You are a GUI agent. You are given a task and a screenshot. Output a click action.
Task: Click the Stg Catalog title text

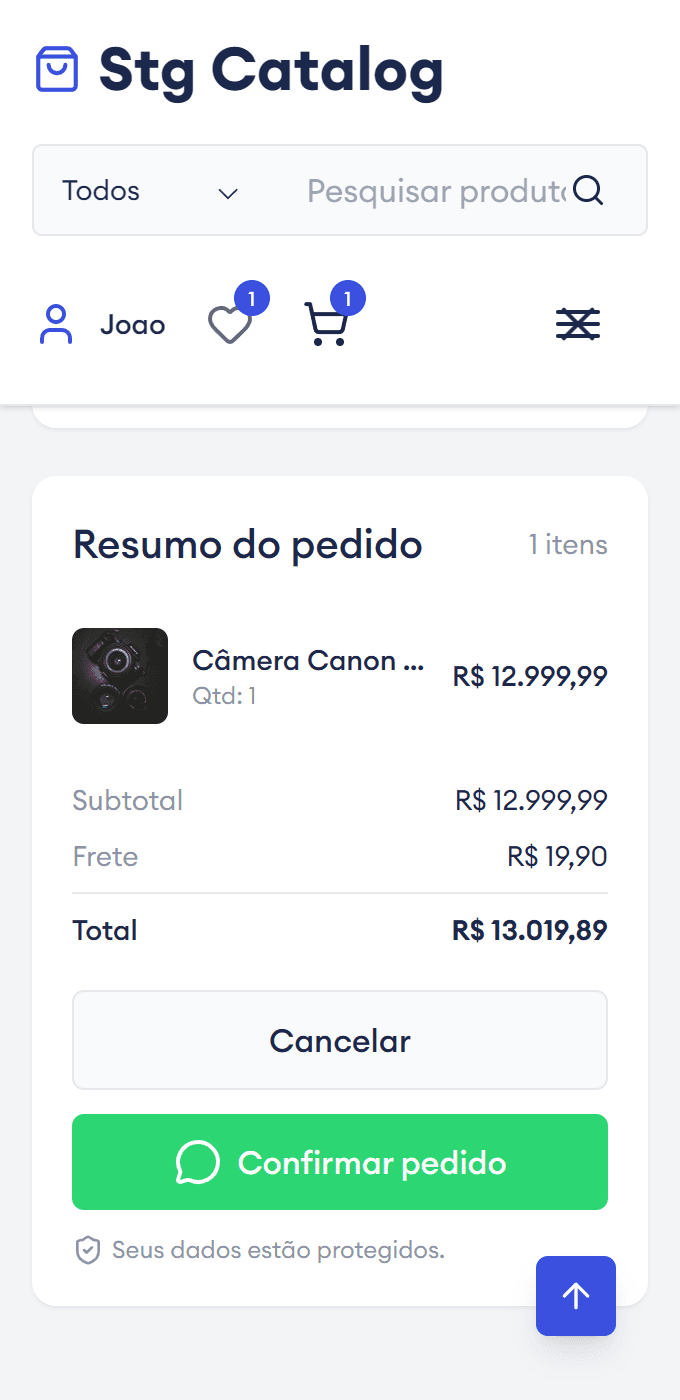tap(271, 71)
